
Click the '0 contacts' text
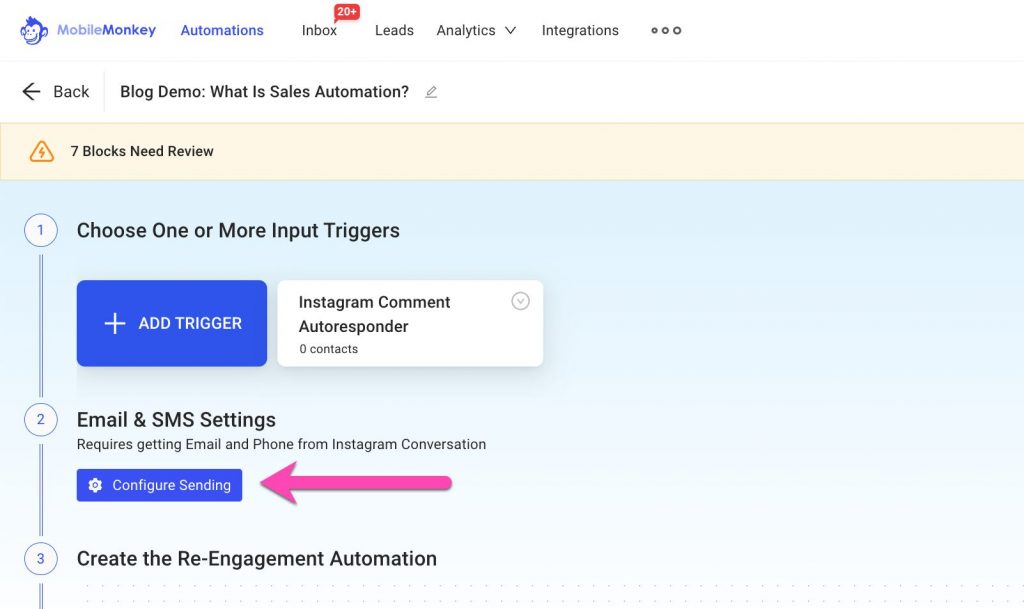tap(328, 349)
